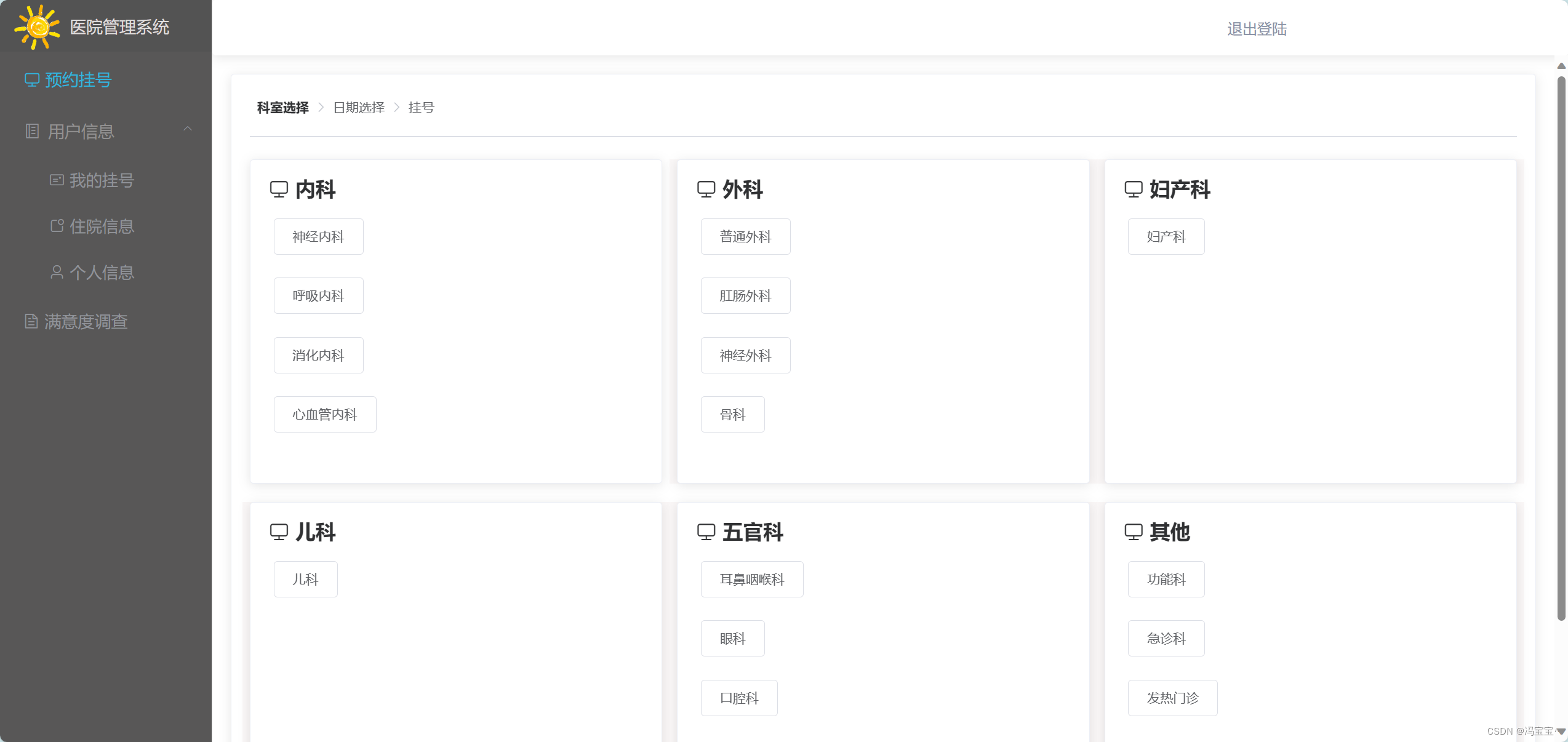The height and width of the screenshot is (742, 1568).
Task: Click the sun logo of 医院管理系统
Action: click(37, 27)
